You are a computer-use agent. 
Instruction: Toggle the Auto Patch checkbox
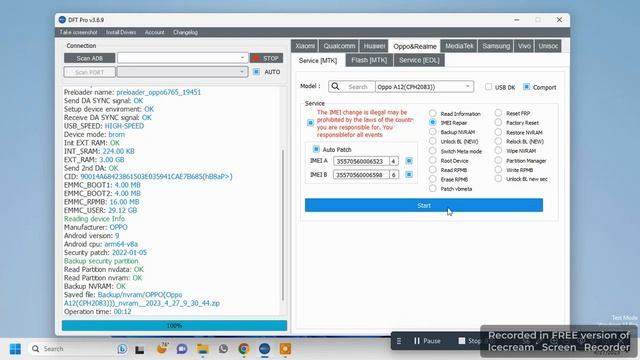click(x=316, y=149)
